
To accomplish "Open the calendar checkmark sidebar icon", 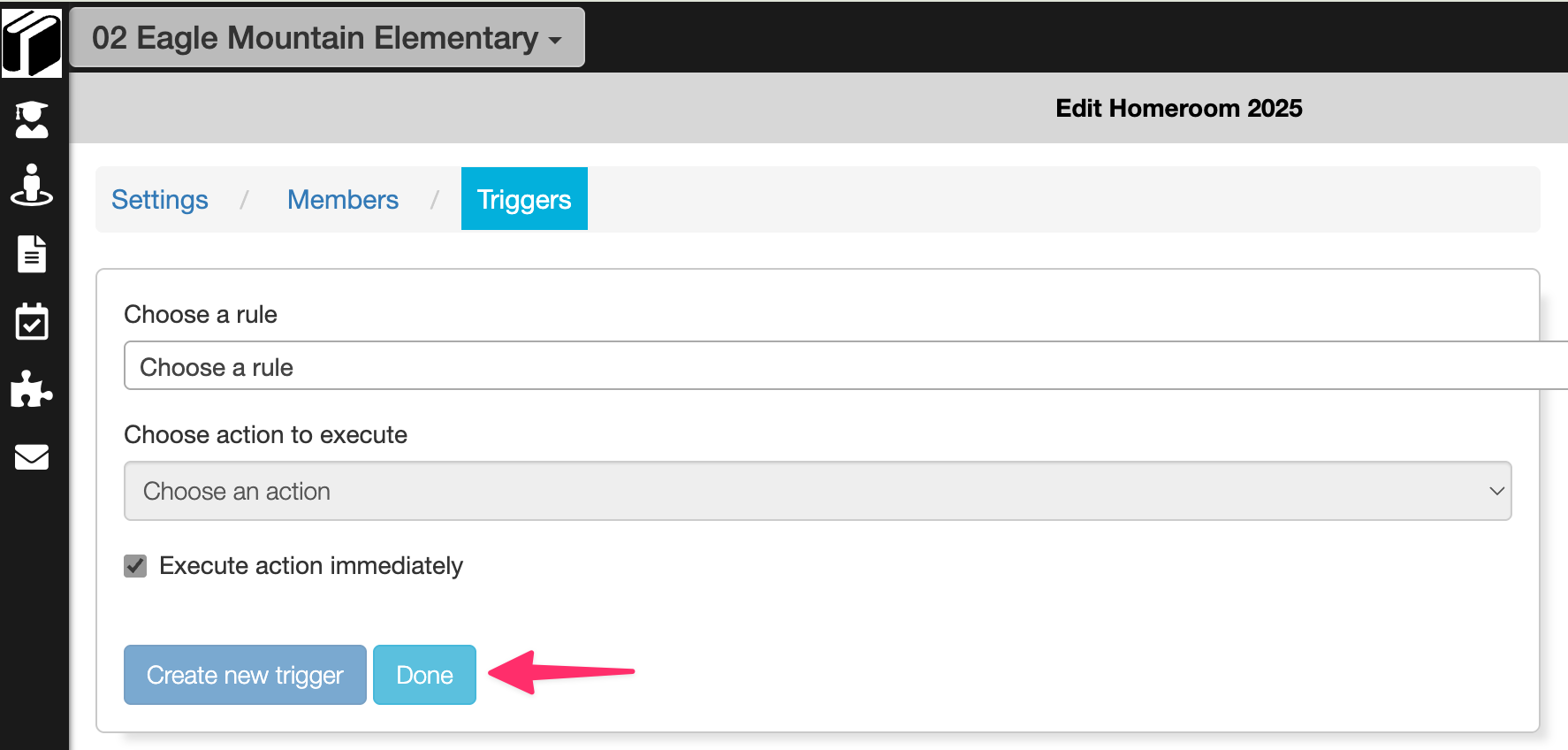I will [x=32, y=321].
